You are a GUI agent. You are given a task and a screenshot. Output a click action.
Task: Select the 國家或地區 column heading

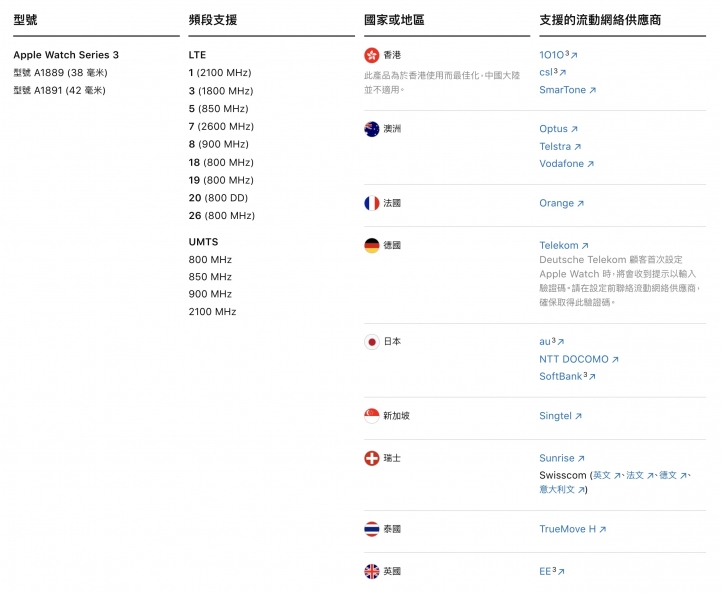[394, 20]
